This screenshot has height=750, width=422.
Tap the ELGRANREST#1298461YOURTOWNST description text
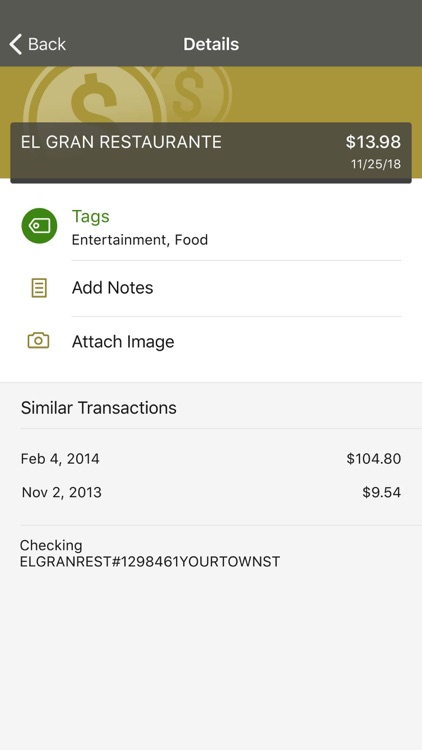point(150,561)
